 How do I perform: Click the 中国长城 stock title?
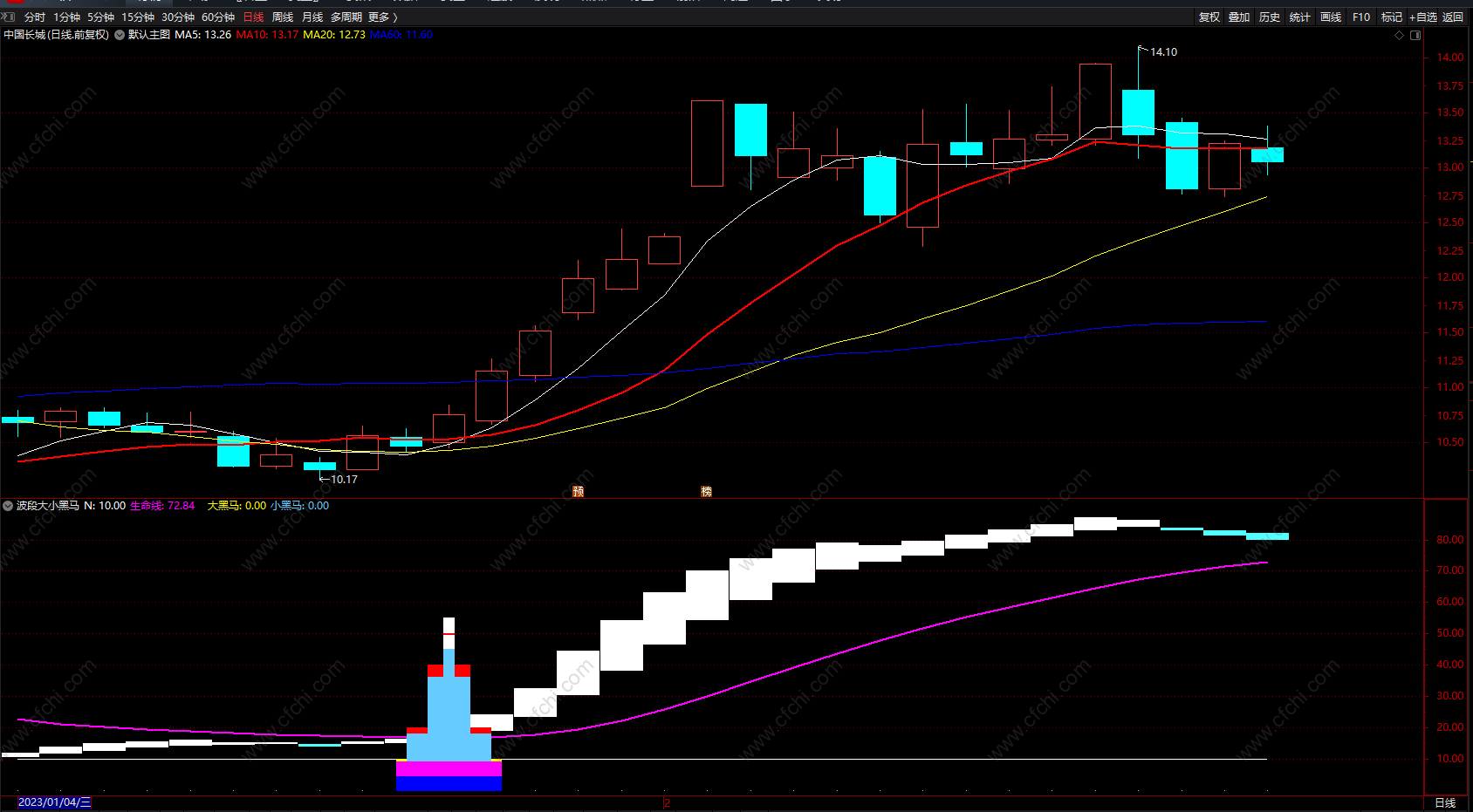click(x=57, y=35)
